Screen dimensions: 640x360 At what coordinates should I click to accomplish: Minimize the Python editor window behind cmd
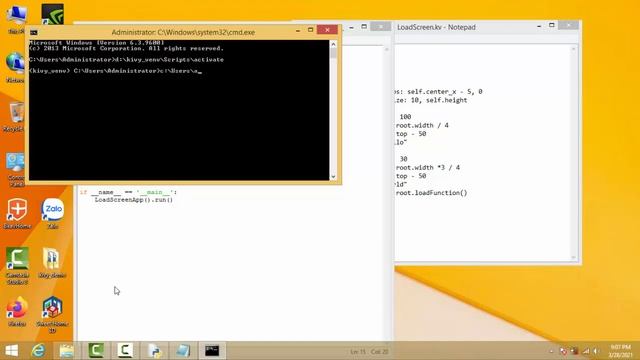click(x=351, y=27)
